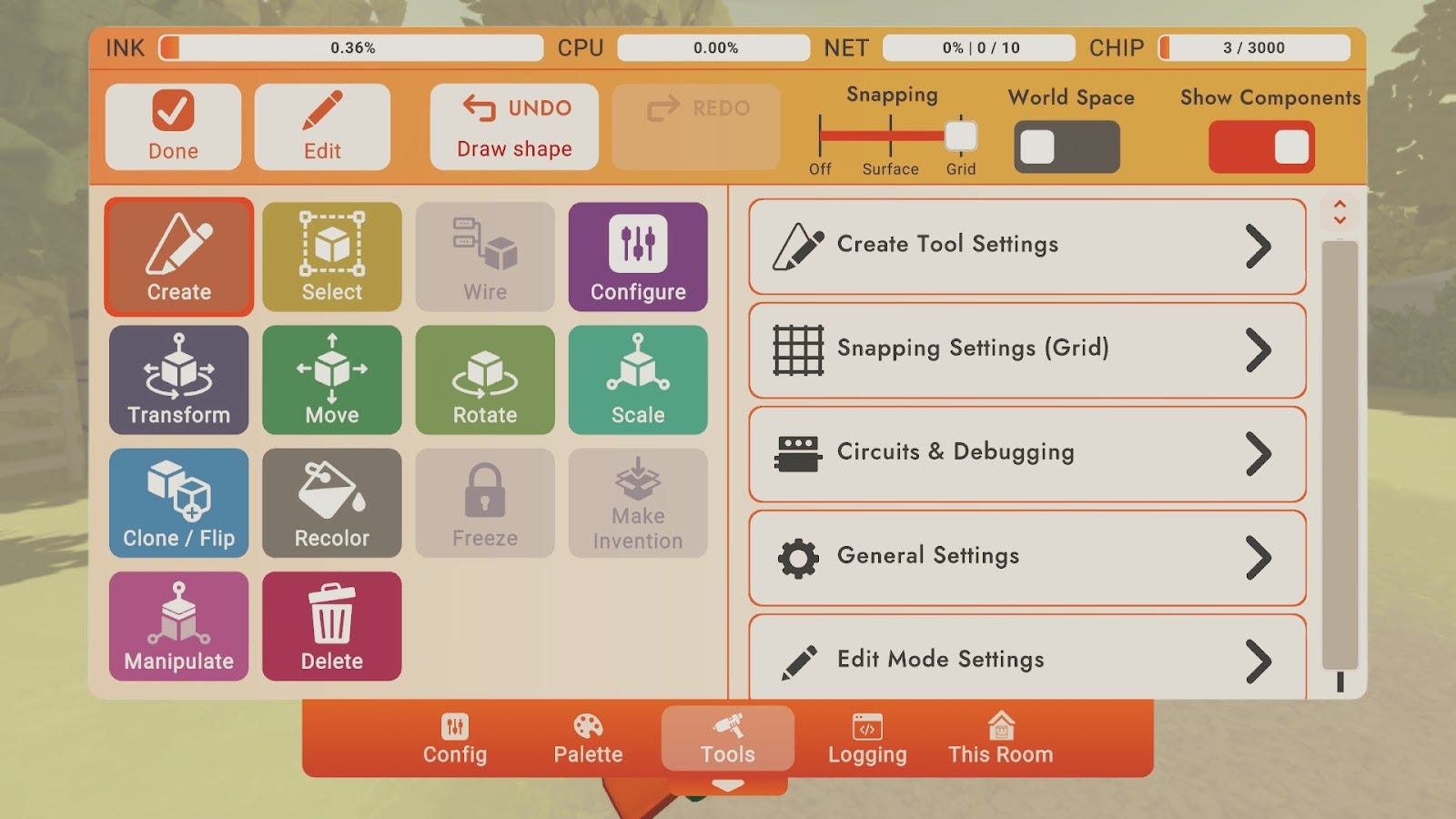Expand Edit Mode Settings
The width and height of the screenshot is (1456, 819).
1027,657
